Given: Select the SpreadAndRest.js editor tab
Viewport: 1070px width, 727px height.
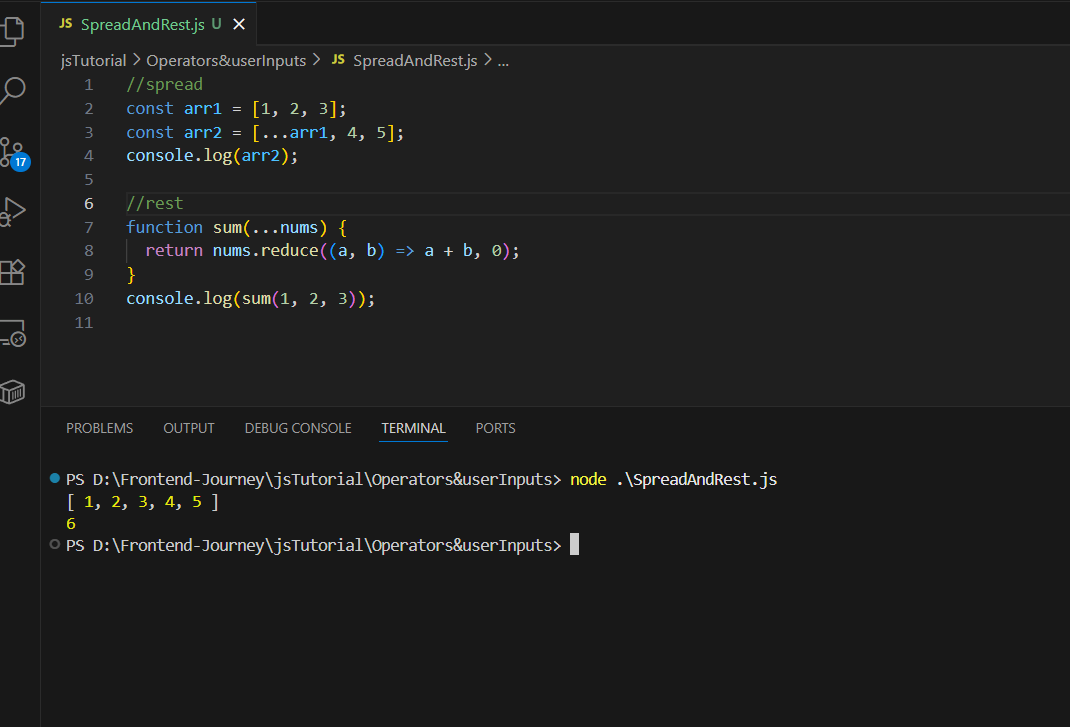Looking at the screenshot, I should [x=148, y=25].
